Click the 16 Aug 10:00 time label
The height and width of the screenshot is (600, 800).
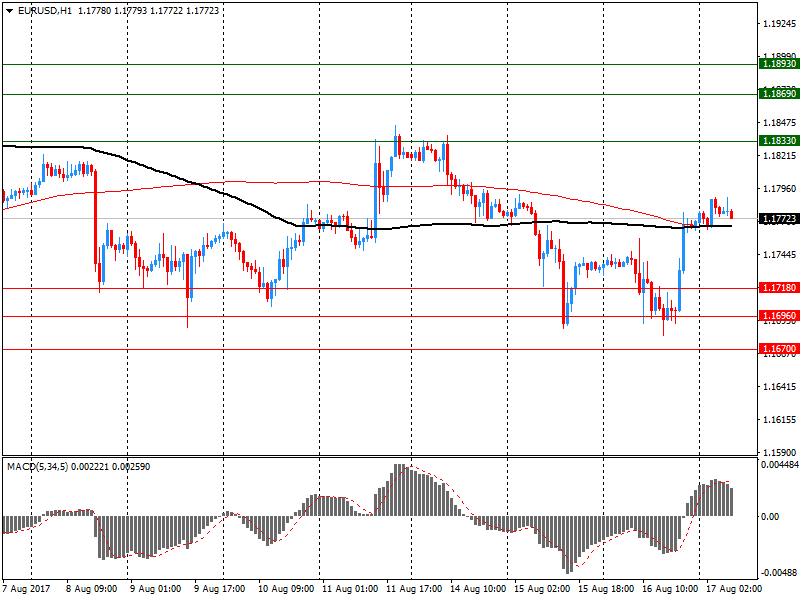coord(670,589)
